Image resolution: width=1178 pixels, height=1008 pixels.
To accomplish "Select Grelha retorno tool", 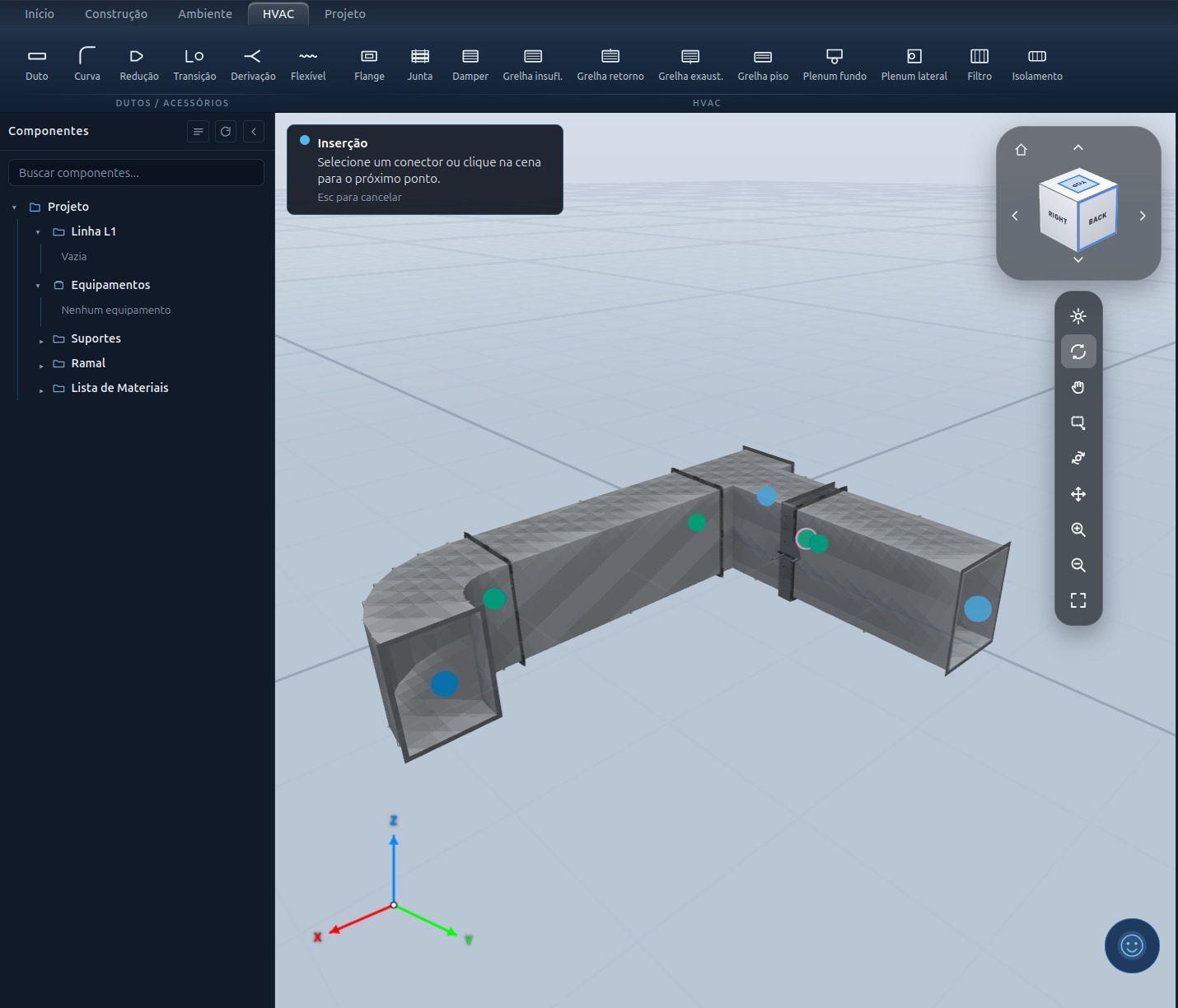I will pos(610,65).
